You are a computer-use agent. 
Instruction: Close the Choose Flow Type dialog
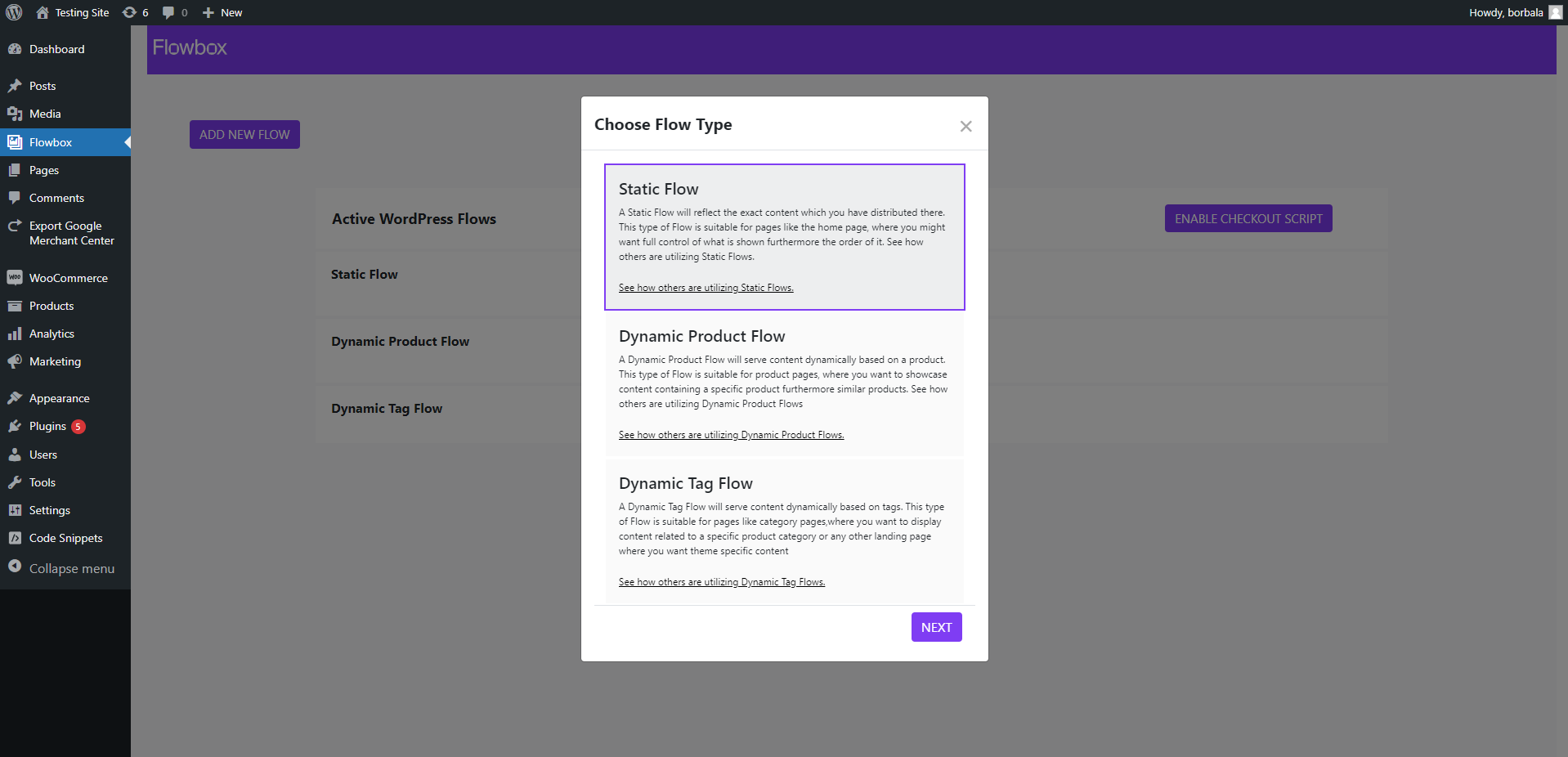[x=965, y=126]
